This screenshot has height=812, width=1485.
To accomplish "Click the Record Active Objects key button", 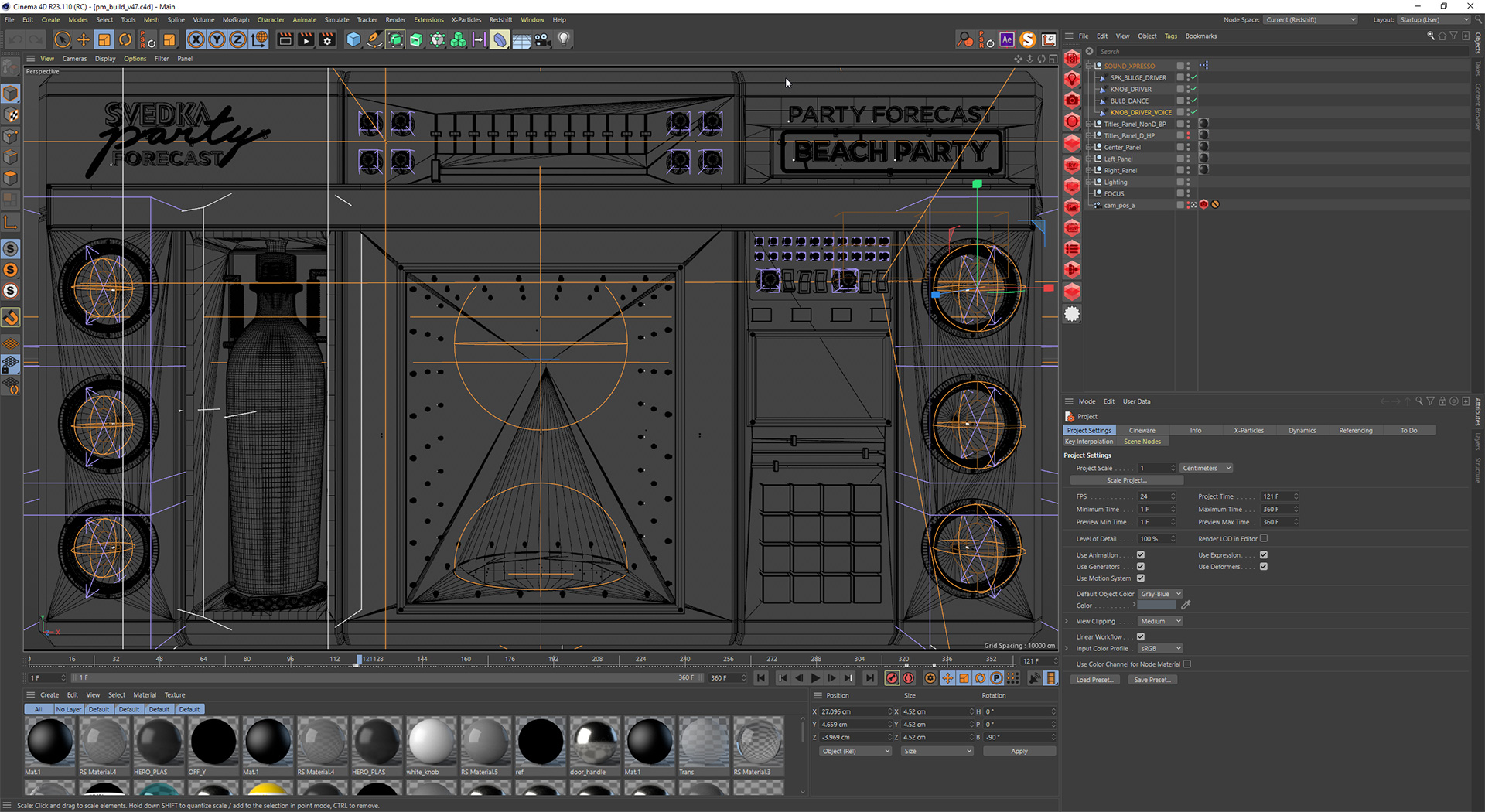I will pyautogui.click(x=892, y=678).
